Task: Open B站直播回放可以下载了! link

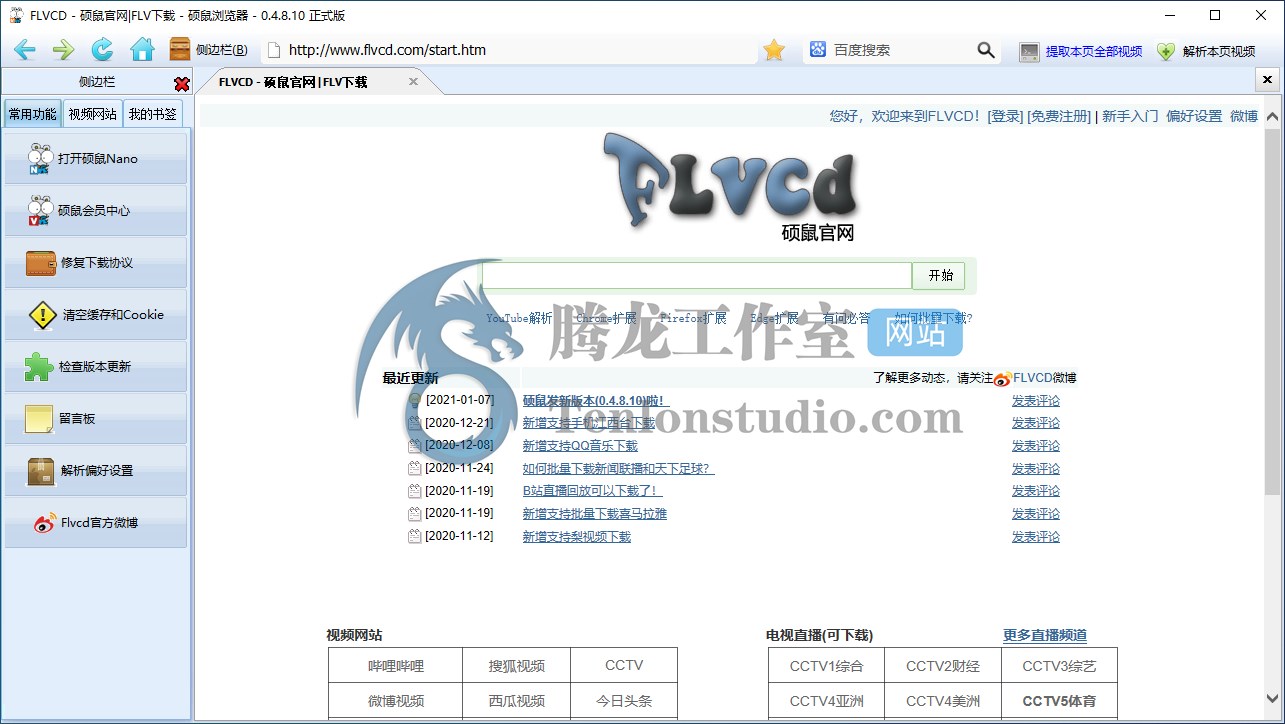Action: [x=592, y=491]
